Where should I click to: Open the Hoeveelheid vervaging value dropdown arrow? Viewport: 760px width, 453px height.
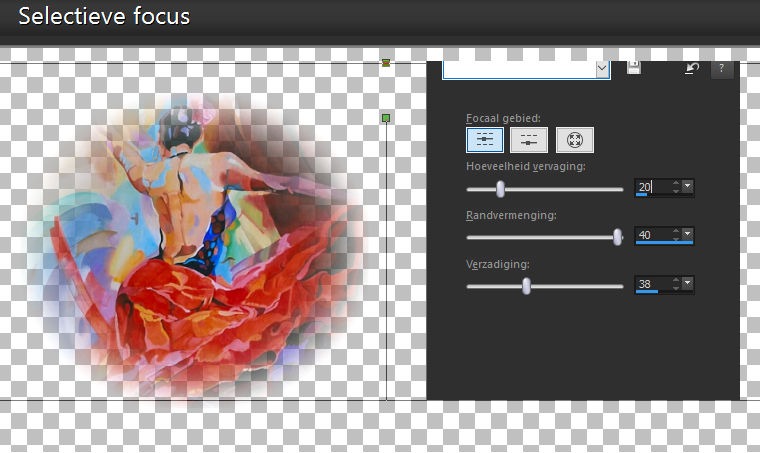[x=687, y=186]
